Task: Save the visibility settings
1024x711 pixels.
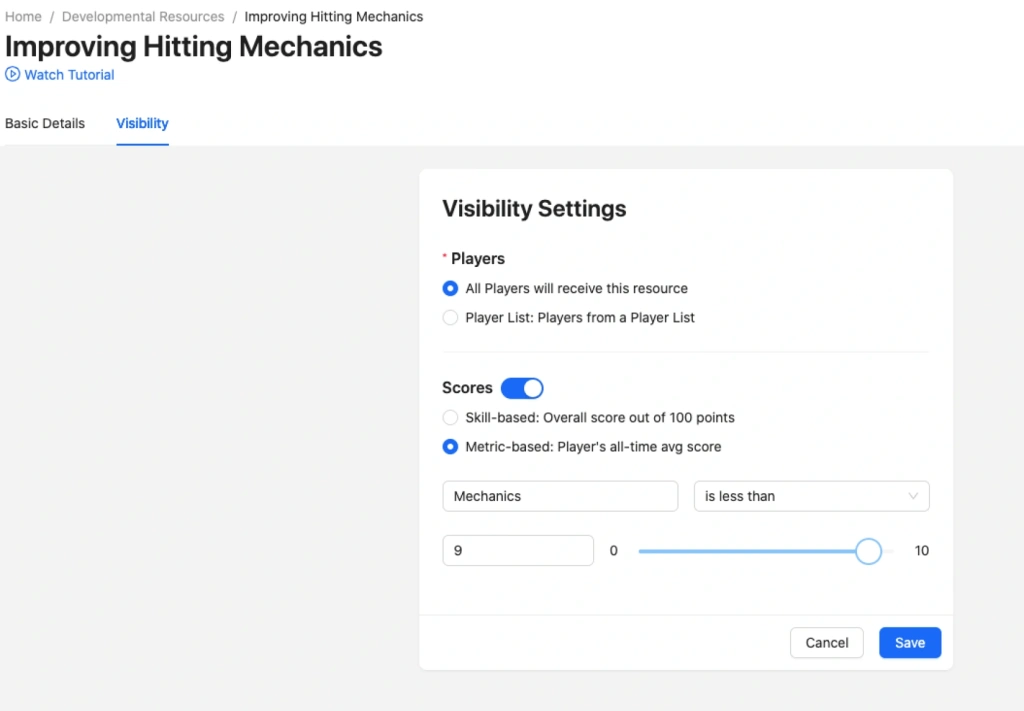Action: pyautogui.click(x=909, y=643)
